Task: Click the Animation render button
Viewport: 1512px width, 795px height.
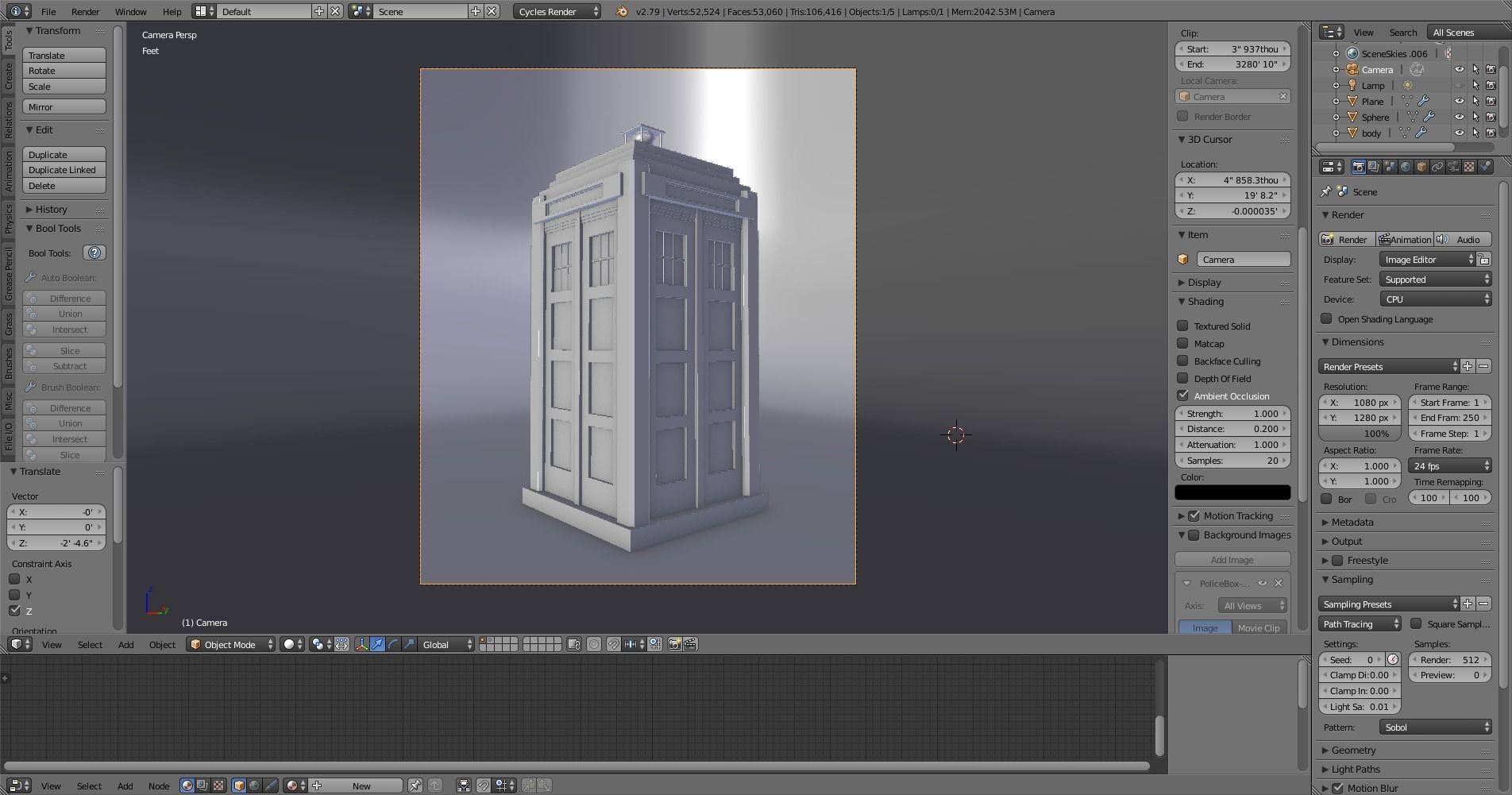Action: coord(1404,239)
